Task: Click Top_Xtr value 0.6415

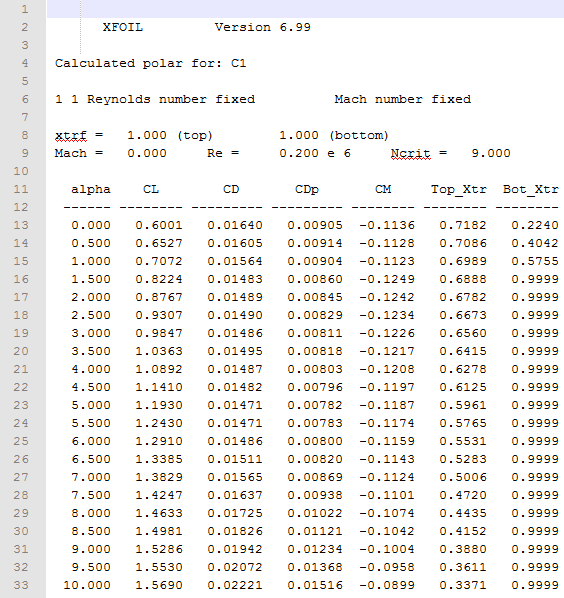Action: pyautogui.click(x=463, y=351)
